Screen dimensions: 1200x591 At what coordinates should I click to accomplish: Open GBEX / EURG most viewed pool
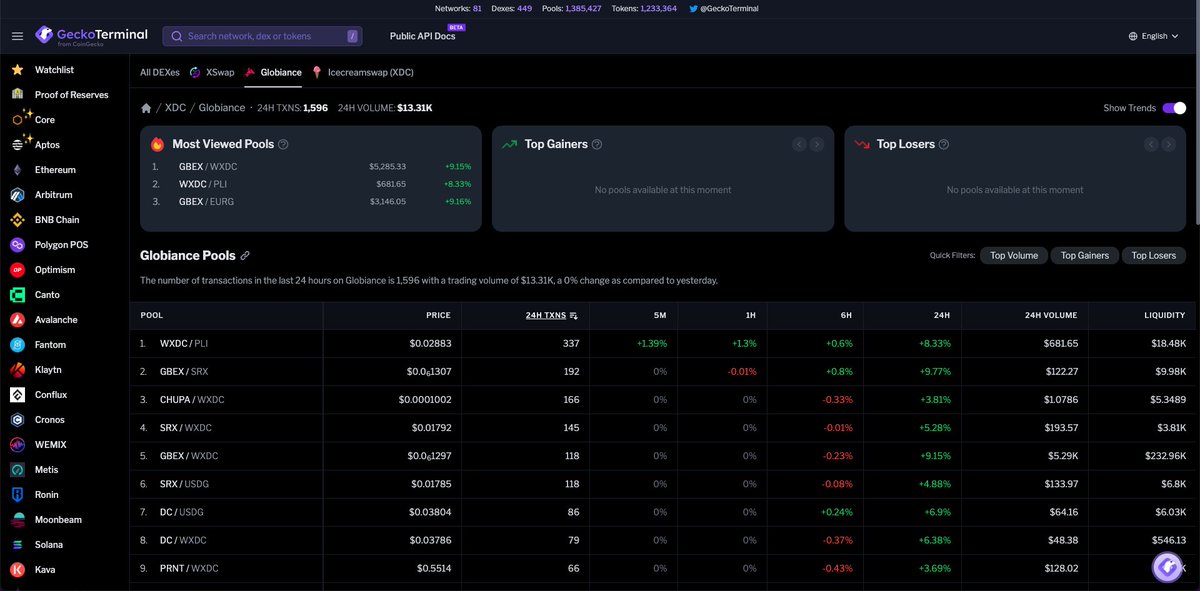point(311,201)
